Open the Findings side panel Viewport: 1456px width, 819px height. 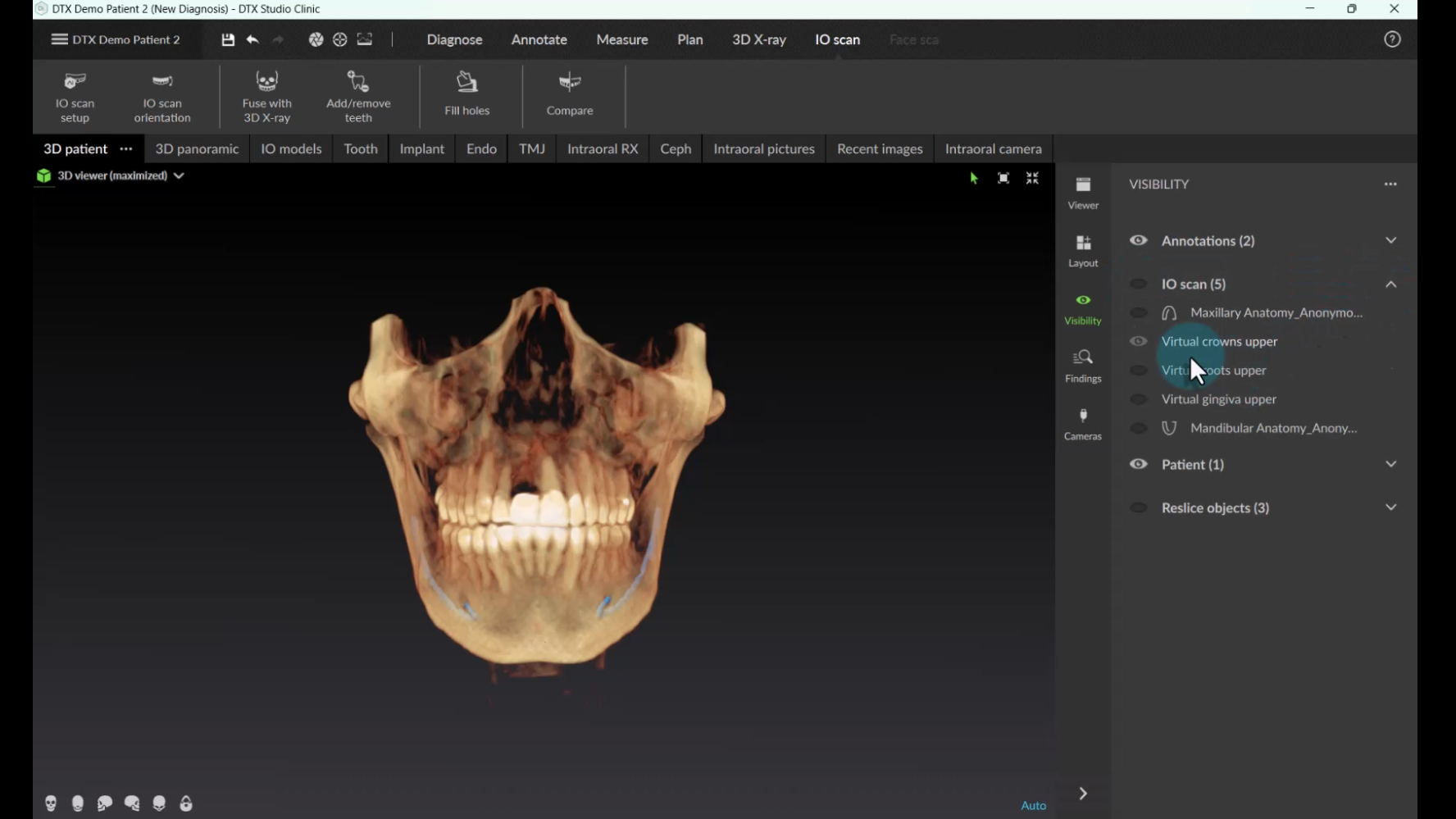pos(1083,366)
